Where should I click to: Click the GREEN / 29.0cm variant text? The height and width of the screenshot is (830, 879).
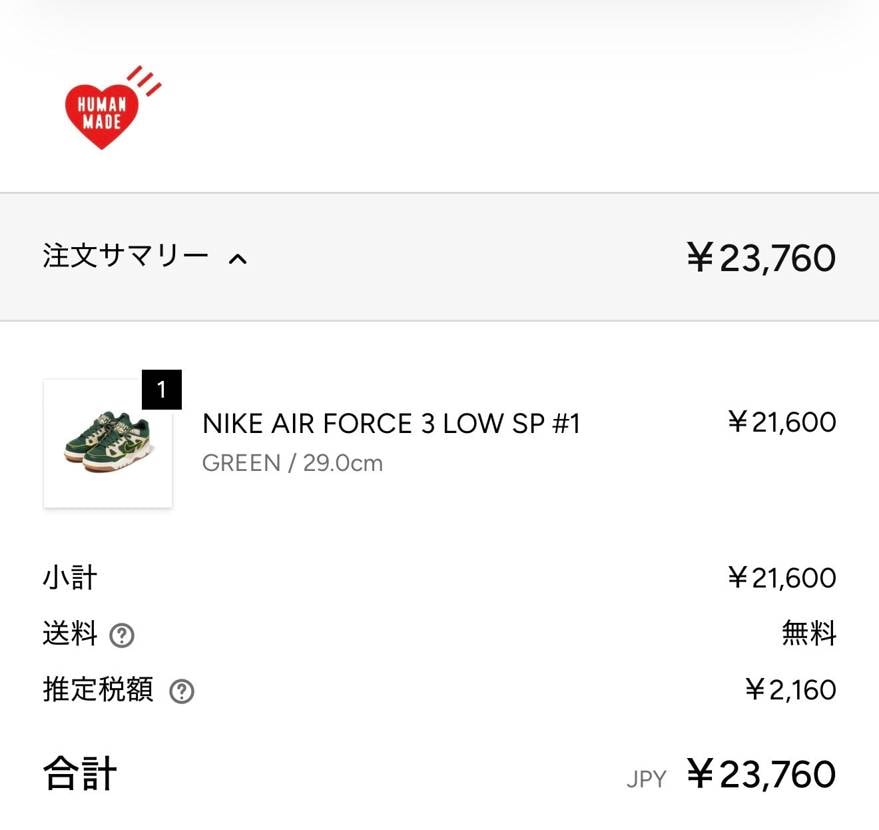[x=292, y=463]
